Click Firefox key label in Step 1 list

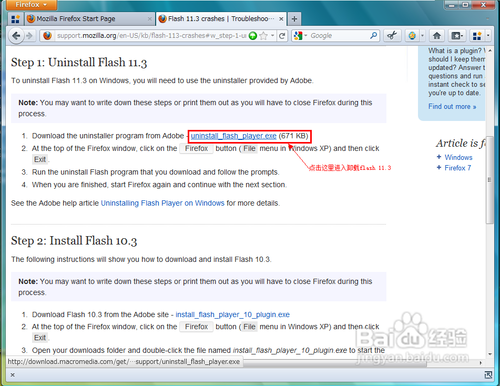tap(196, 148)
